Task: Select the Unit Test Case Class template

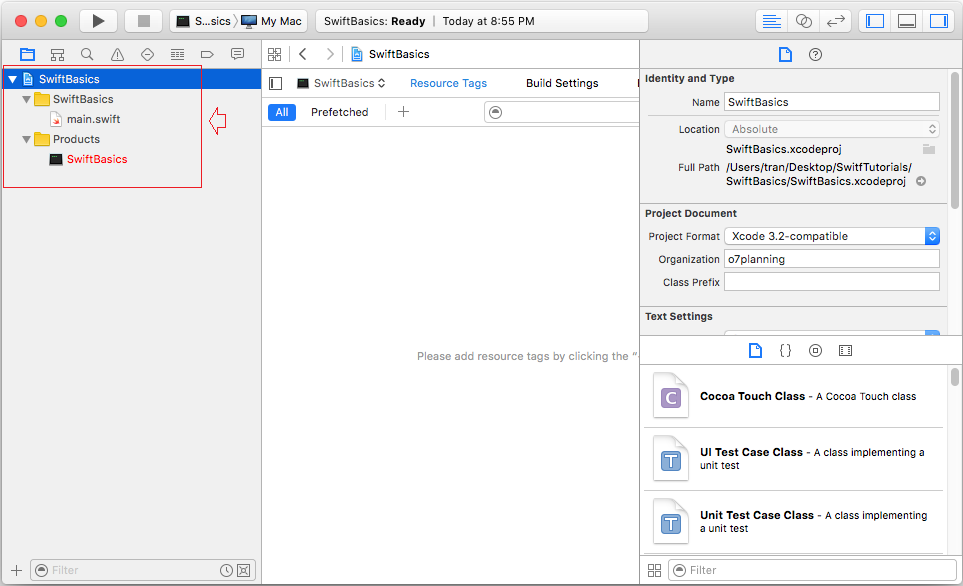Action: pyautogui.click(x=793, y=522)
